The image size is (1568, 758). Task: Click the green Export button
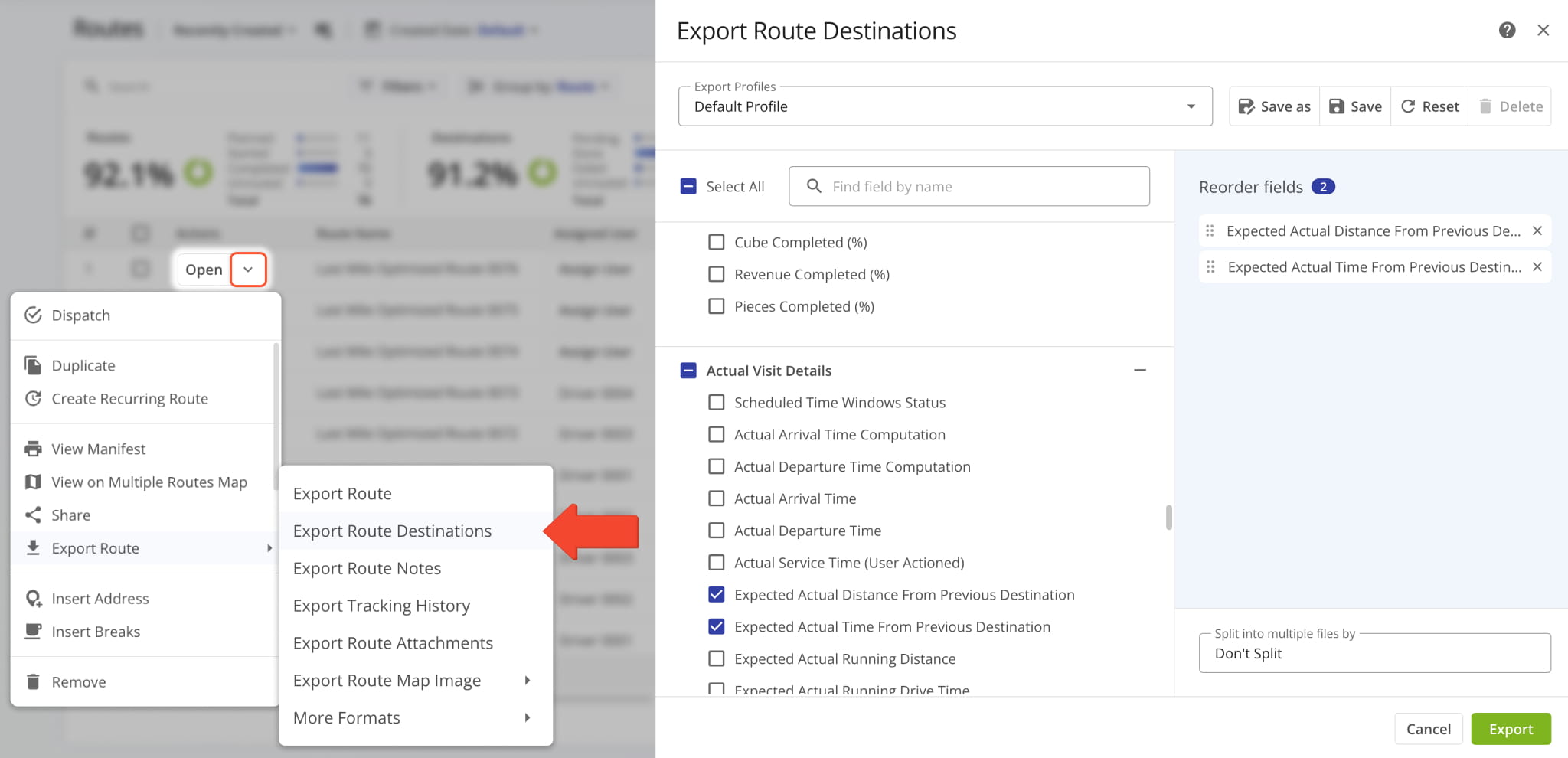(x=1511, y=729)
